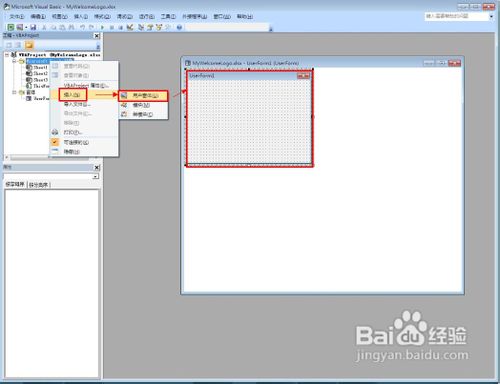Open the 帮助(H) menu

pos(245,16)
